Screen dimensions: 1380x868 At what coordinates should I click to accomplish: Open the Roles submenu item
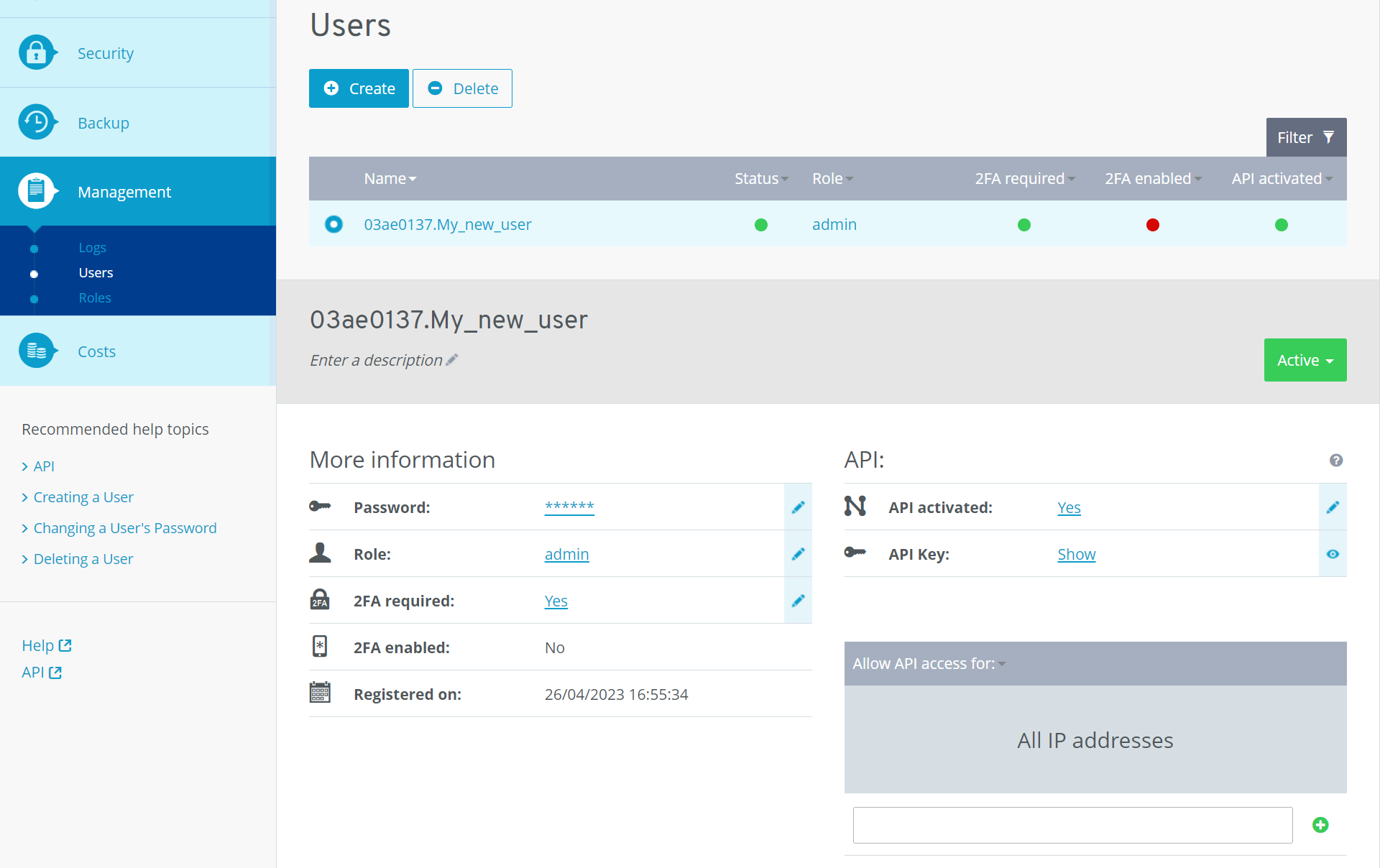pyautogui.click(x=95, y=297)
